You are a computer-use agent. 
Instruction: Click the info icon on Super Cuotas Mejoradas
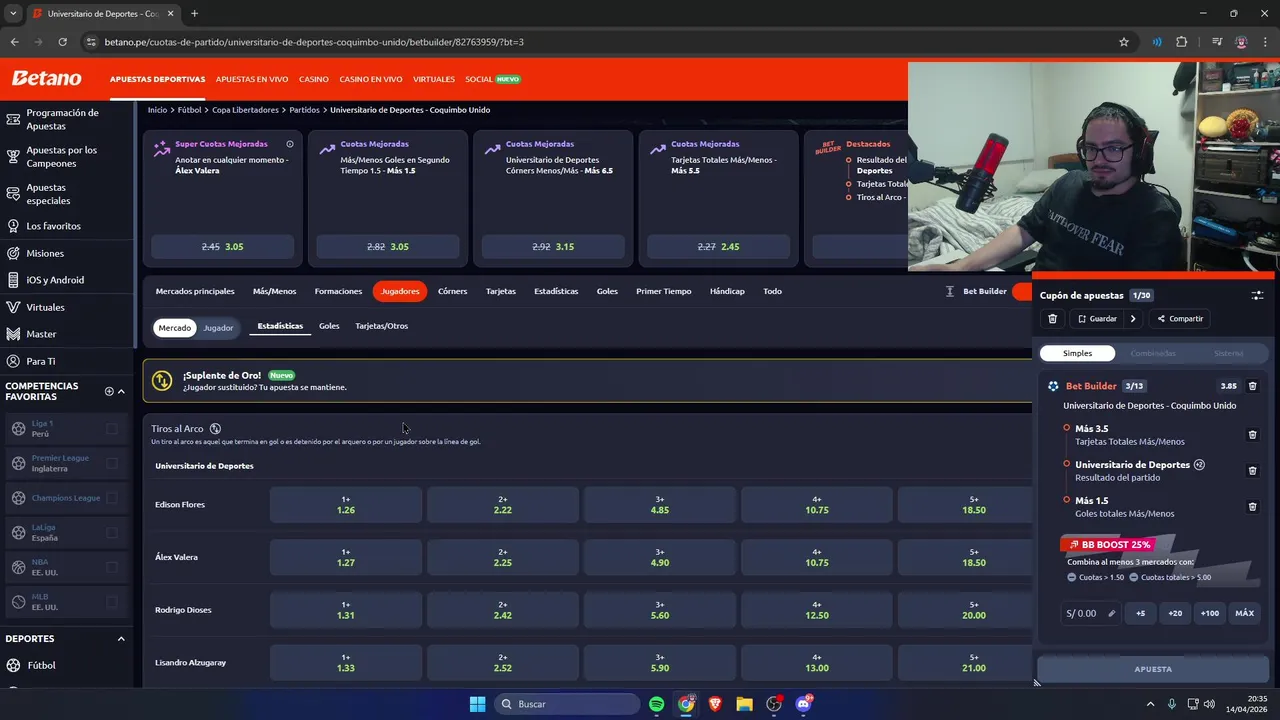[x=290, y=144]
